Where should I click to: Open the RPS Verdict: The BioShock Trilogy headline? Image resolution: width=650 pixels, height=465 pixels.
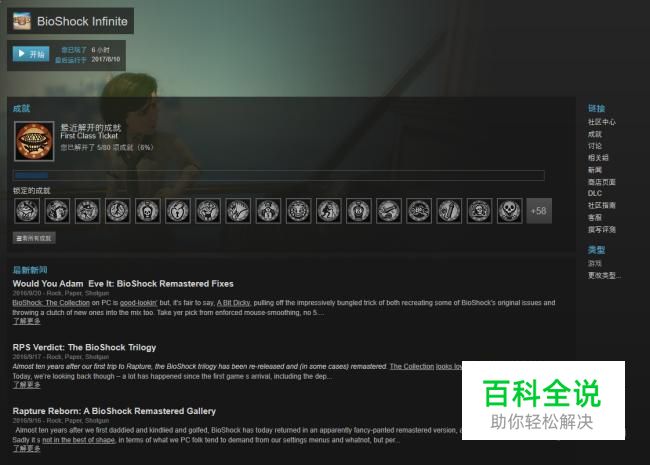point(84,347)
